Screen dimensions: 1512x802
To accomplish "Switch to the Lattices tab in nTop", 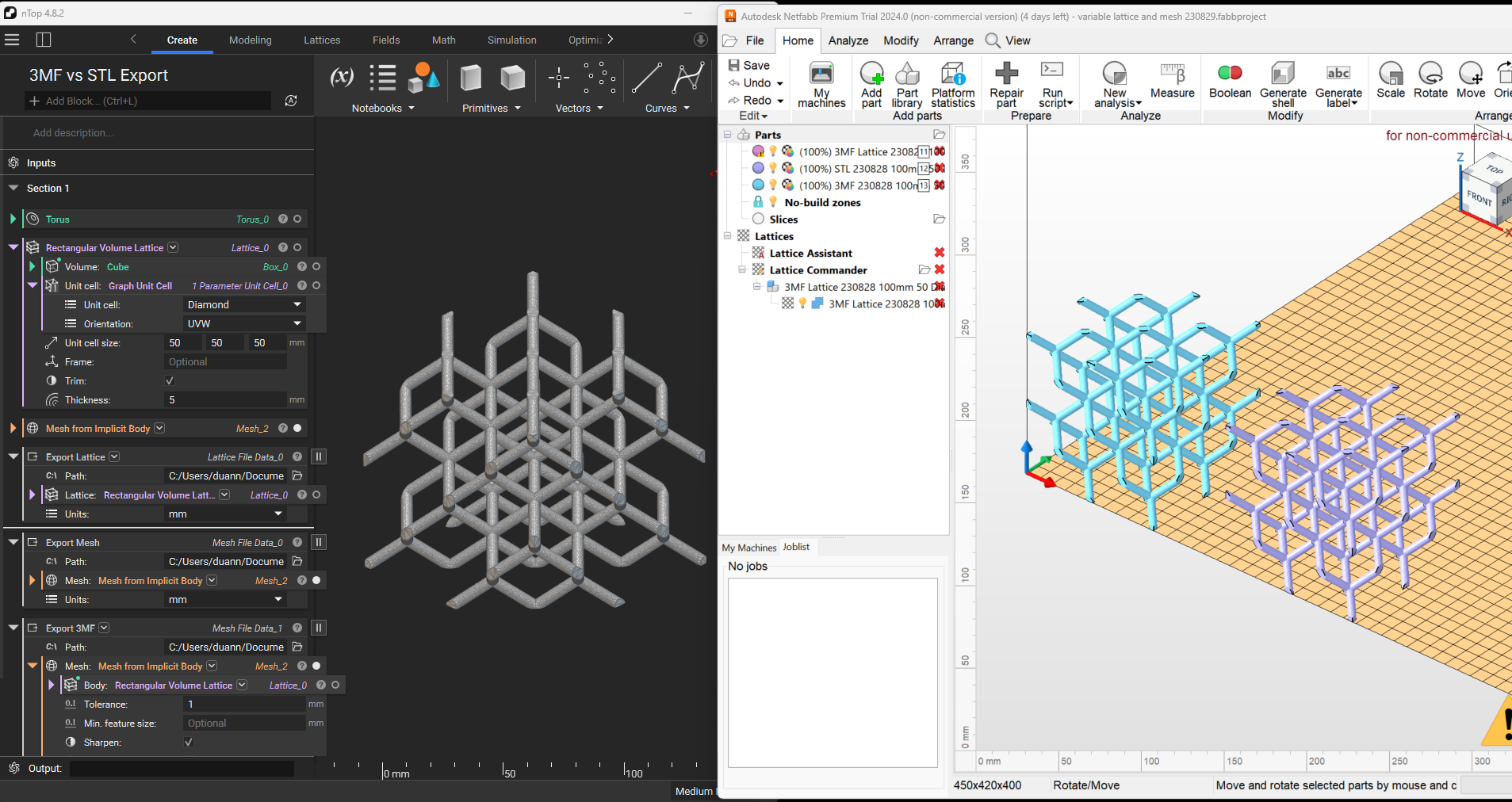I will (x=322, y=40).
